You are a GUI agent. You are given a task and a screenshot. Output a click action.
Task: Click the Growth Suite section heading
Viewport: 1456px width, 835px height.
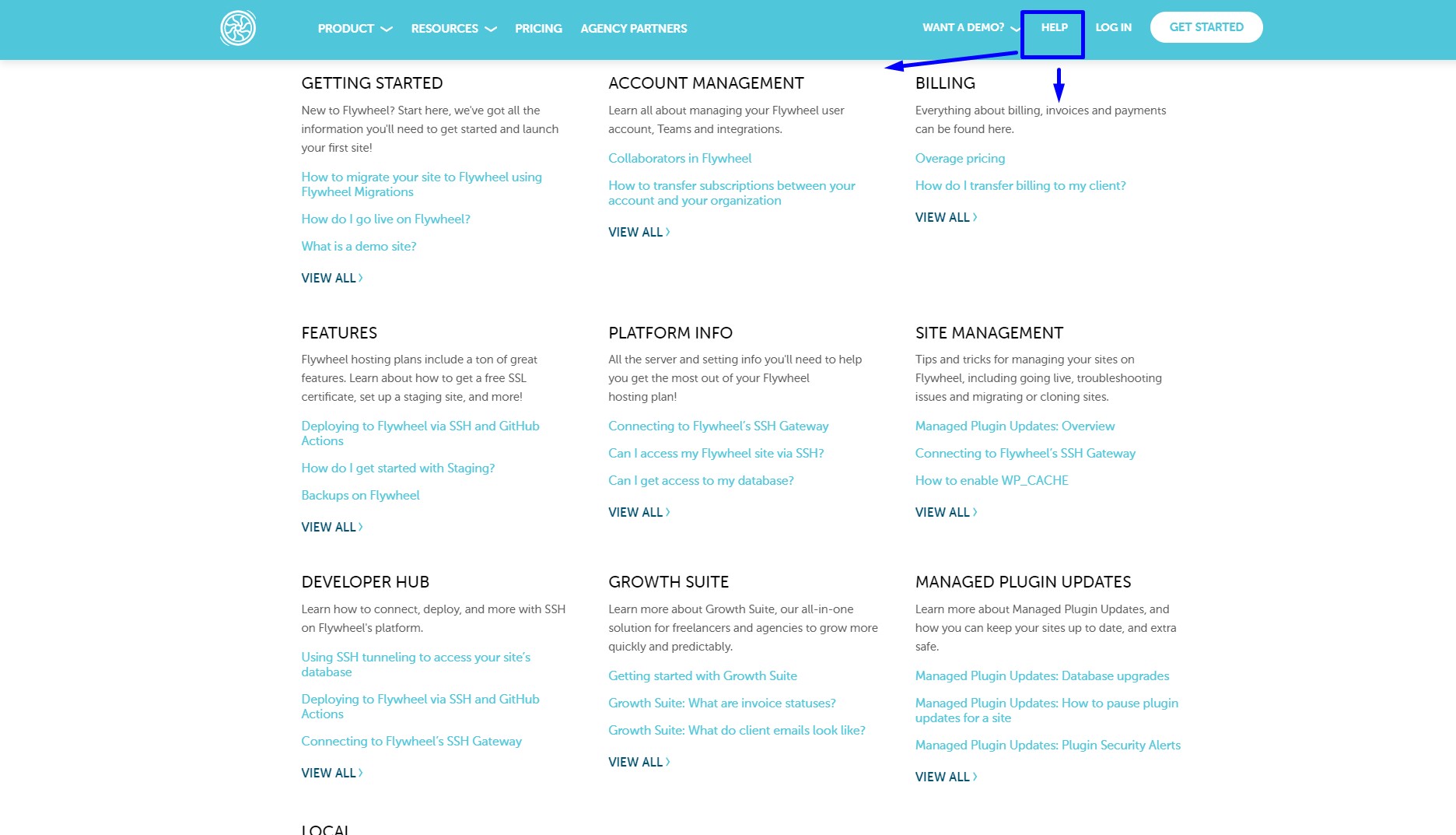(669, 582)
